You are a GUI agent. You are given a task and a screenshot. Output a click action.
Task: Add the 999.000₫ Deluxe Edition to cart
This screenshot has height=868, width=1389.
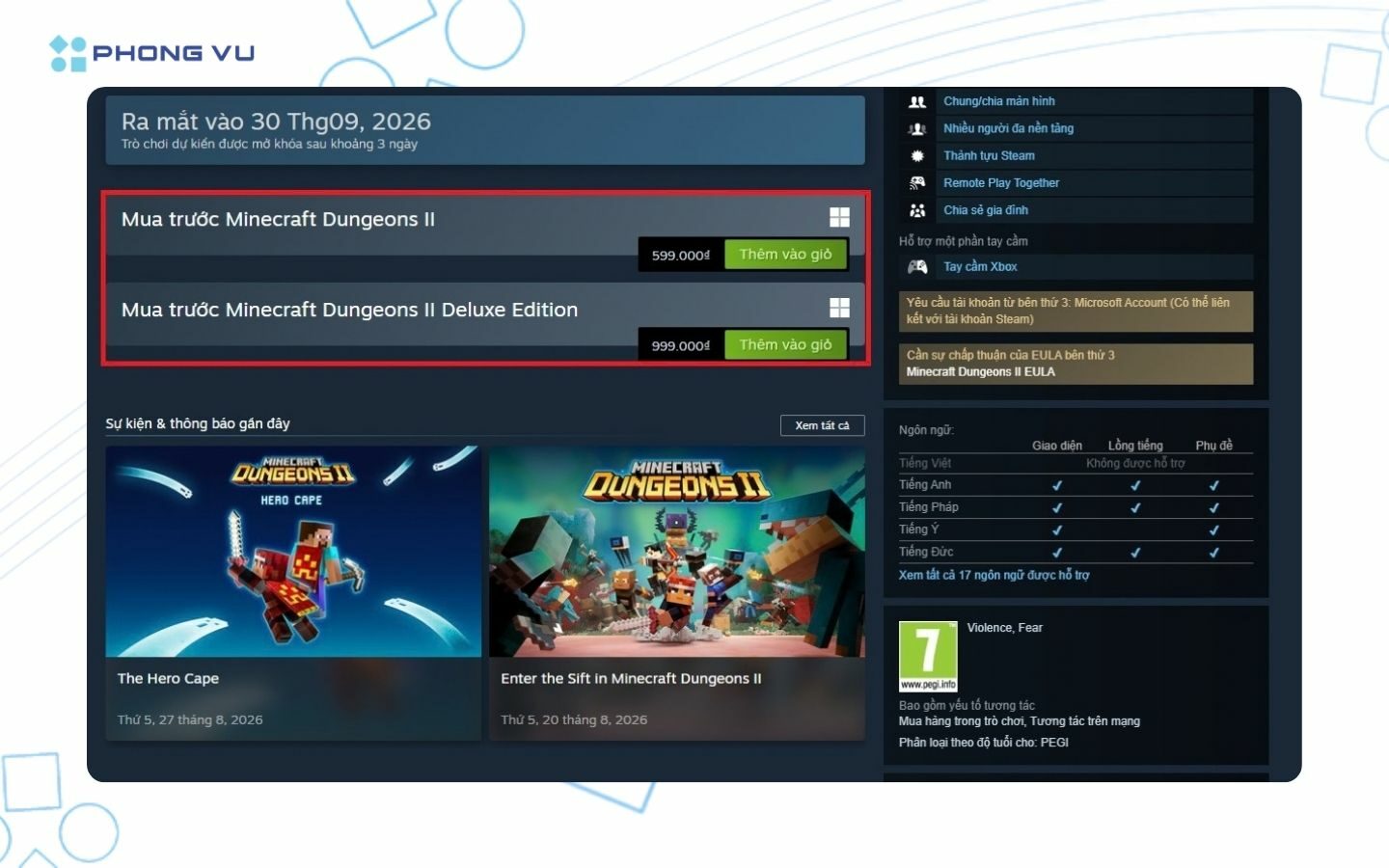tap(785, 345)
